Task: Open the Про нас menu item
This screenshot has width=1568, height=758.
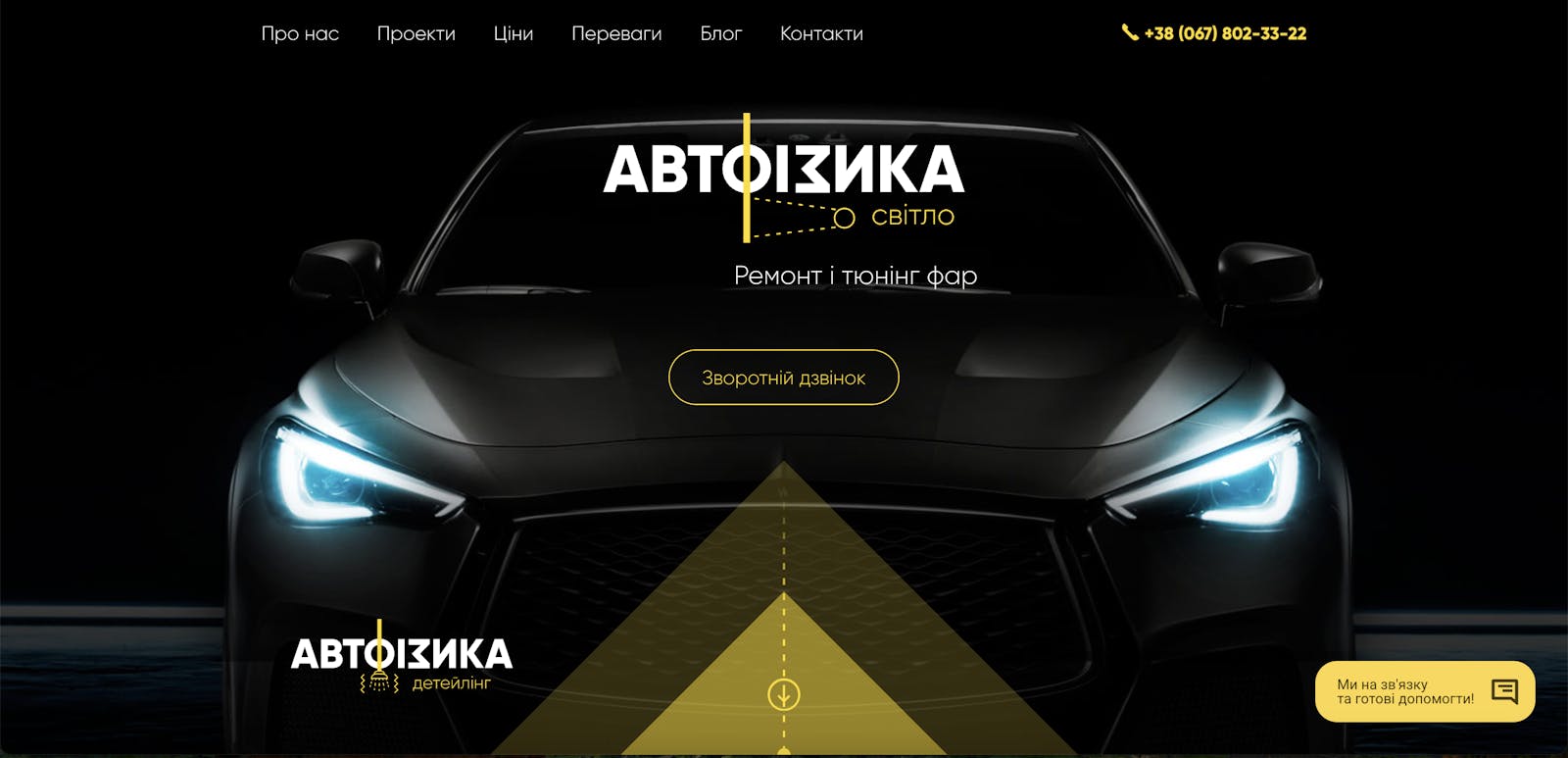Action: pyautogui.click(x=300, y=33)
